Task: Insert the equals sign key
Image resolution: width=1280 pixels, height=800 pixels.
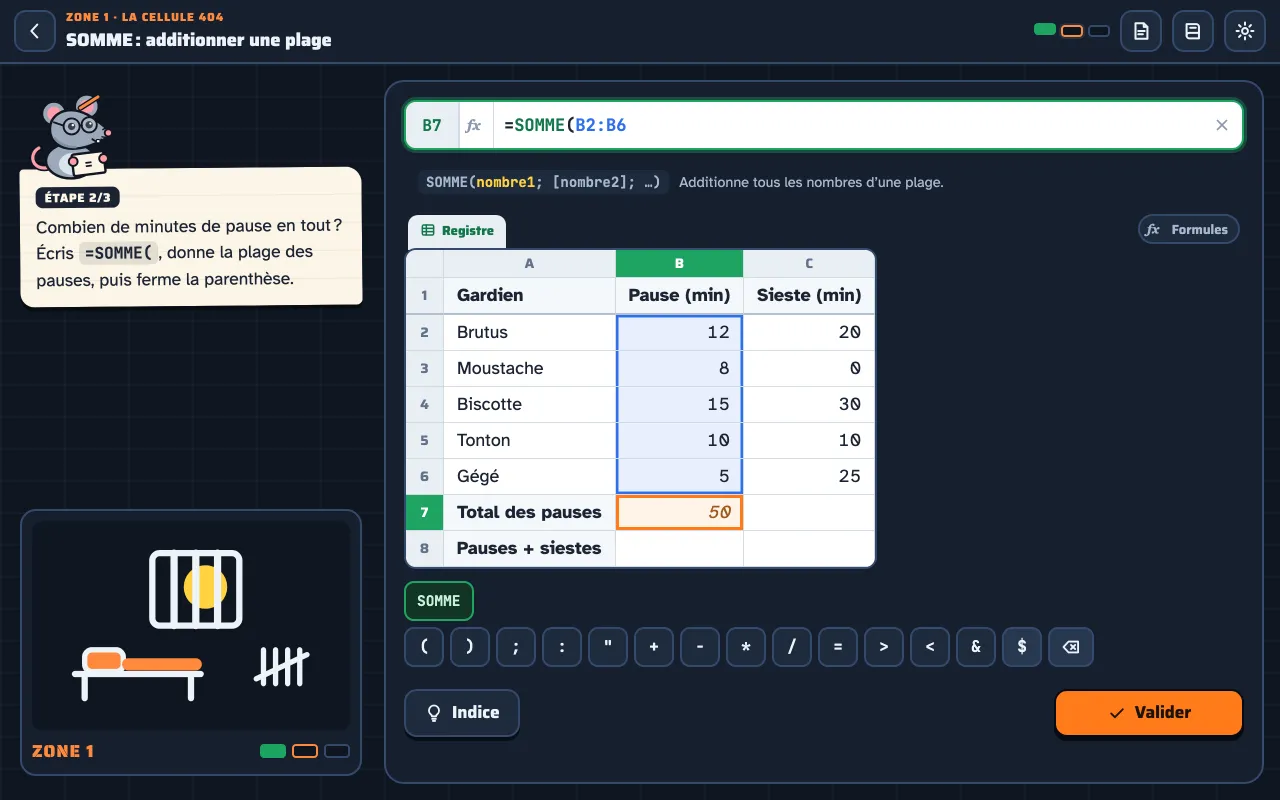Action: pyautogui.click(x=838, y=647)
